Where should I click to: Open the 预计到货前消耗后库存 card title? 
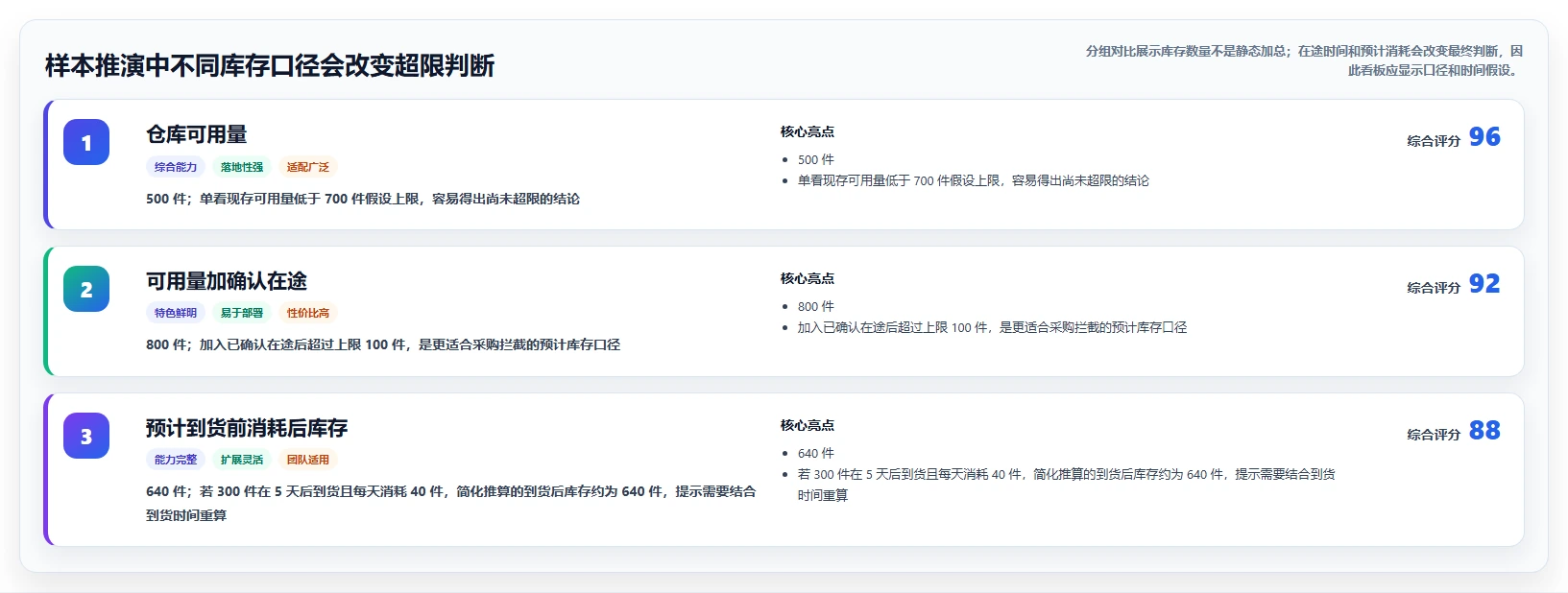(x=247, y=428)
